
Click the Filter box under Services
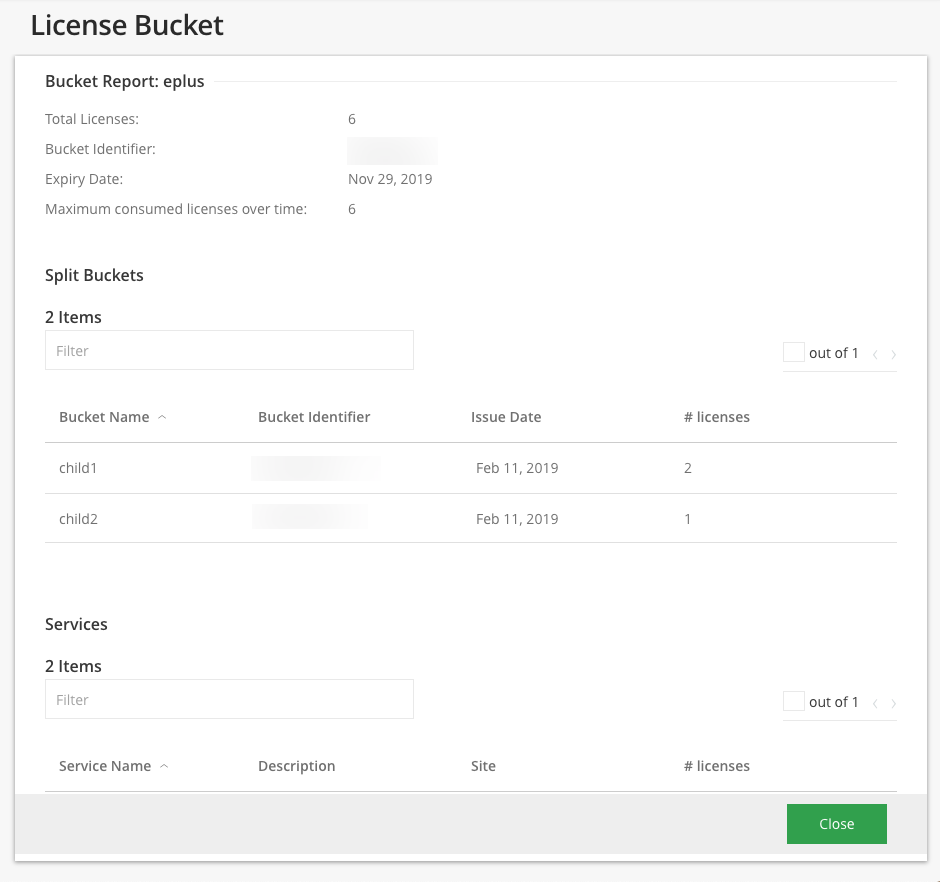[x=229, y=699]
